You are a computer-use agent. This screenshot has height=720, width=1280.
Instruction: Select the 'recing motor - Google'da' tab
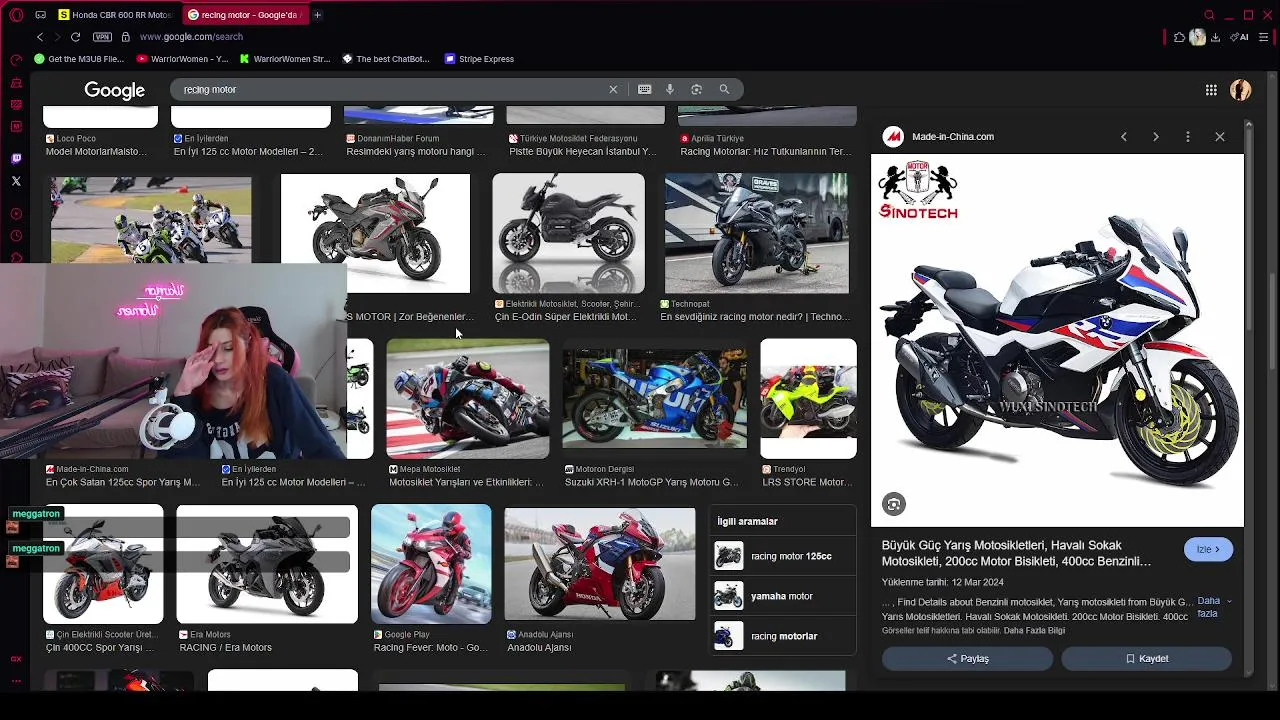(244, 15)
